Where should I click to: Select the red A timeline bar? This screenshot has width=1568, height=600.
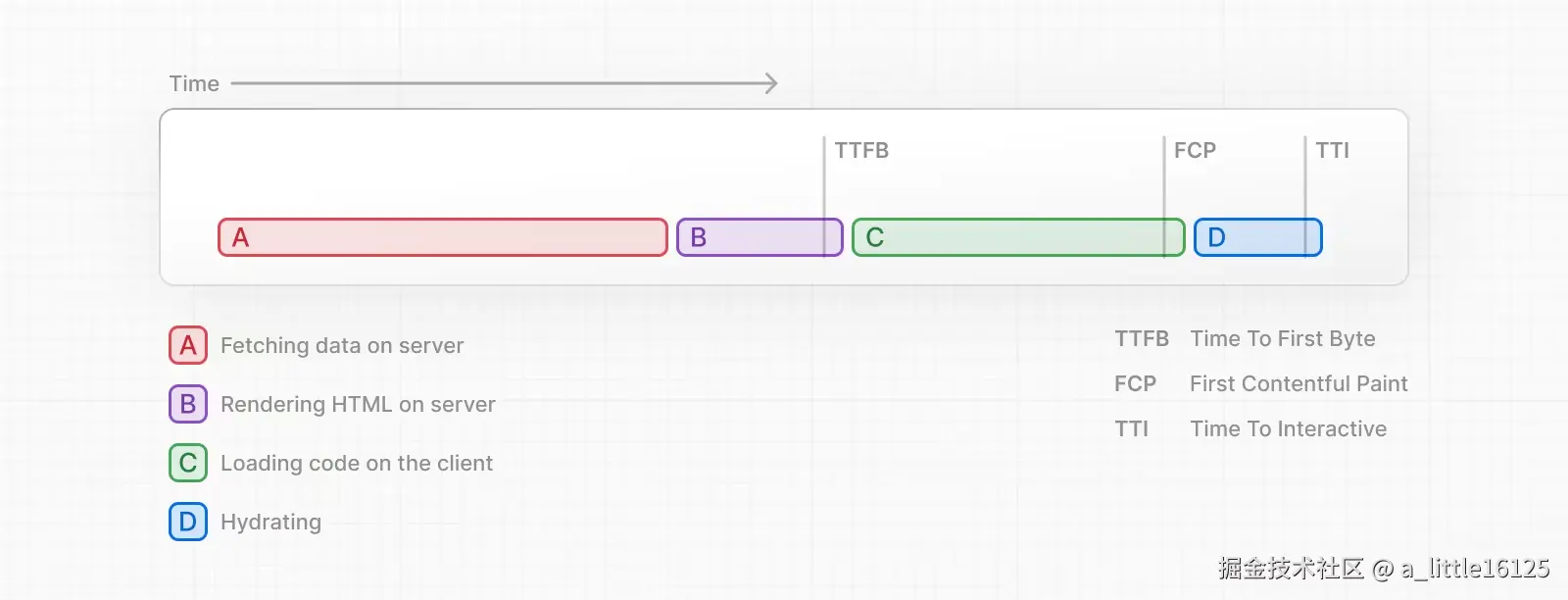coord(442,237)
